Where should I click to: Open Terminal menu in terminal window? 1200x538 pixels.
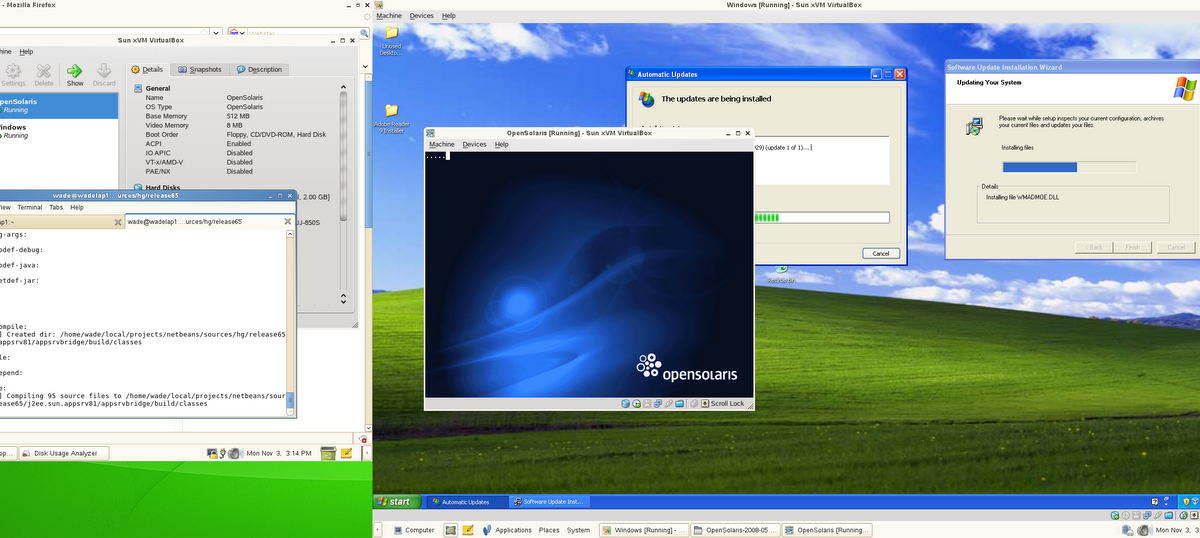[x=29, y=207]
